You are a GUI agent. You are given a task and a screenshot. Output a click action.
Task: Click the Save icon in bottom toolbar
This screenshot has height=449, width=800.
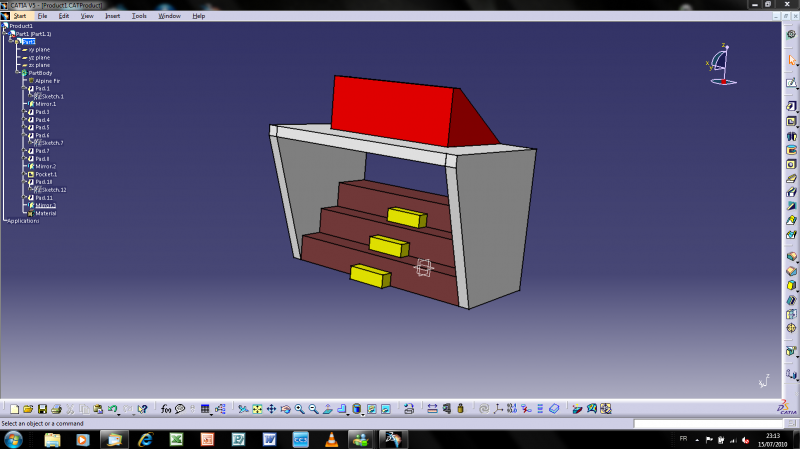point(42,409)
